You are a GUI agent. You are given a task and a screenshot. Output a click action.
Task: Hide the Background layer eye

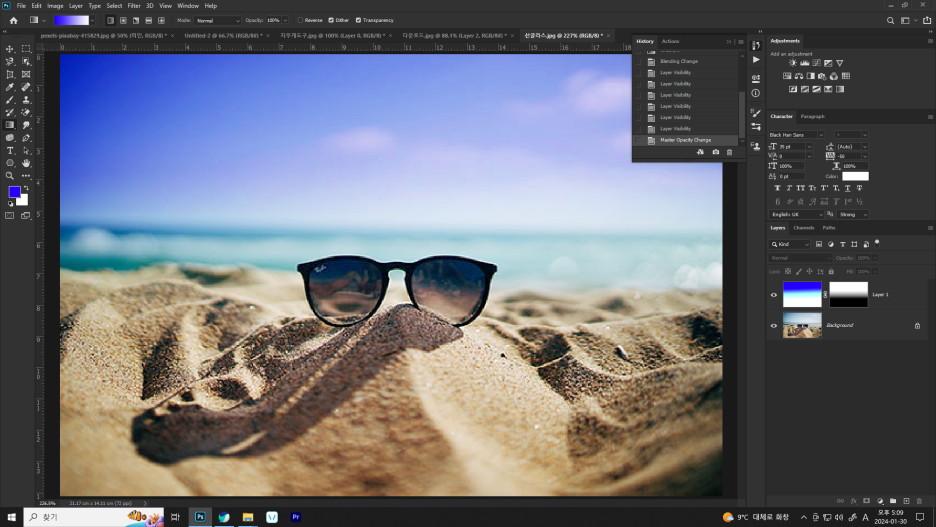point(774,326)
